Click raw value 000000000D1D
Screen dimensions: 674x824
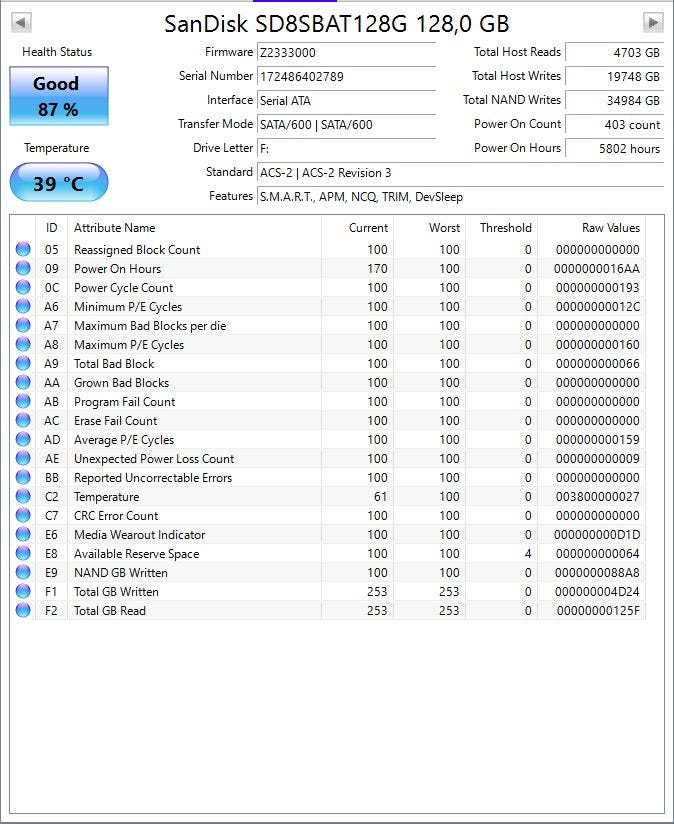[597, 534]
